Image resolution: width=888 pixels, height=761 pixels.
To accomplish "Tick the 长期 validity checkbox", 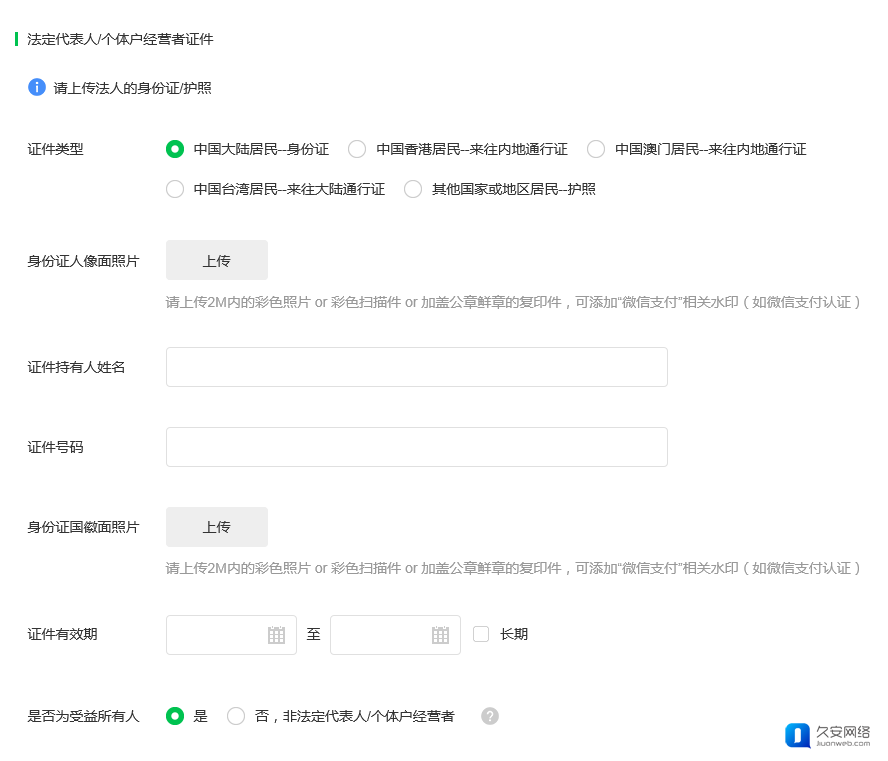I will click(x=481, y=634).
